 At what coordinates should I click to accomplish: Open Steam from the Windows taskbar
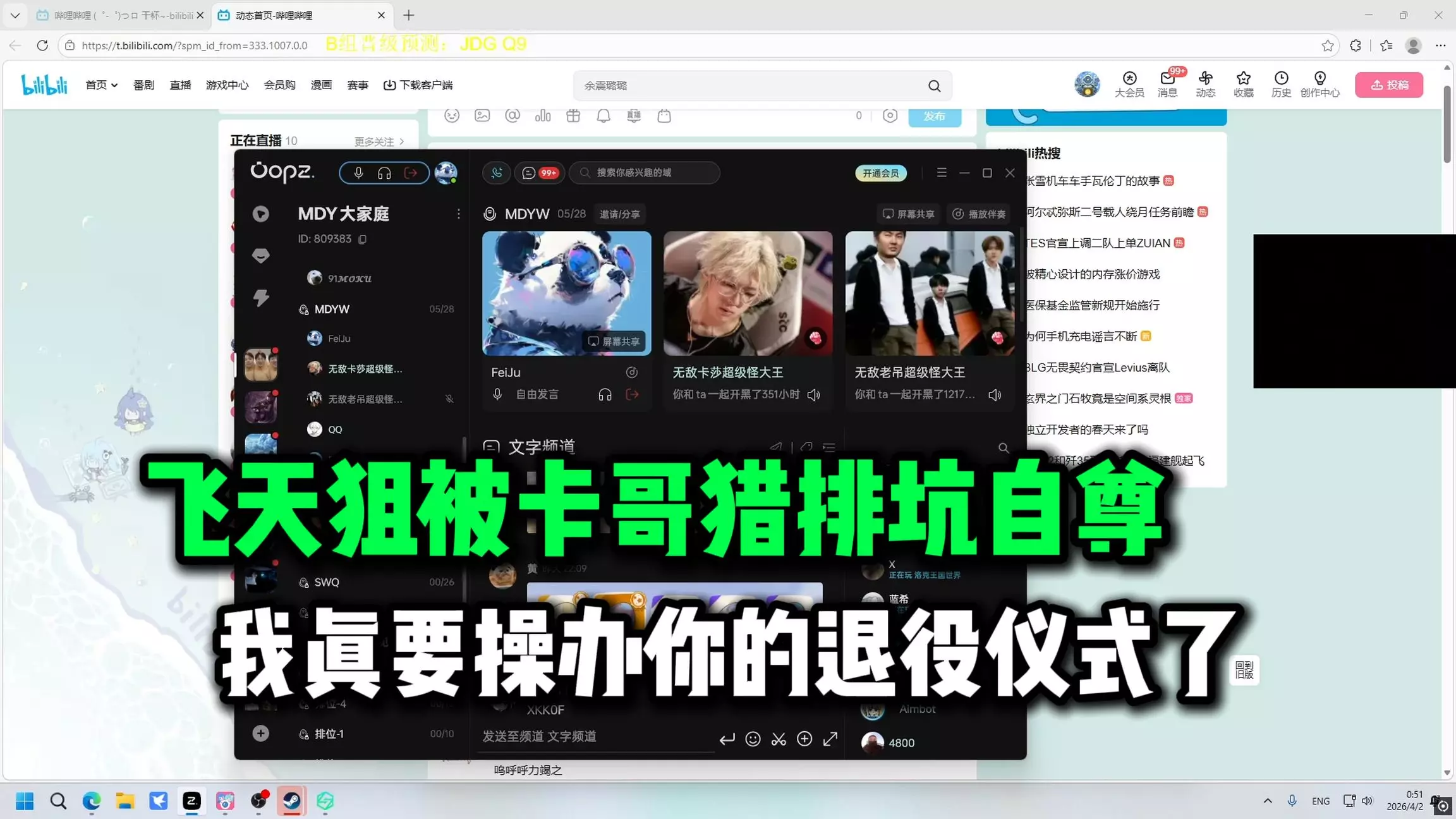[291, 801]
